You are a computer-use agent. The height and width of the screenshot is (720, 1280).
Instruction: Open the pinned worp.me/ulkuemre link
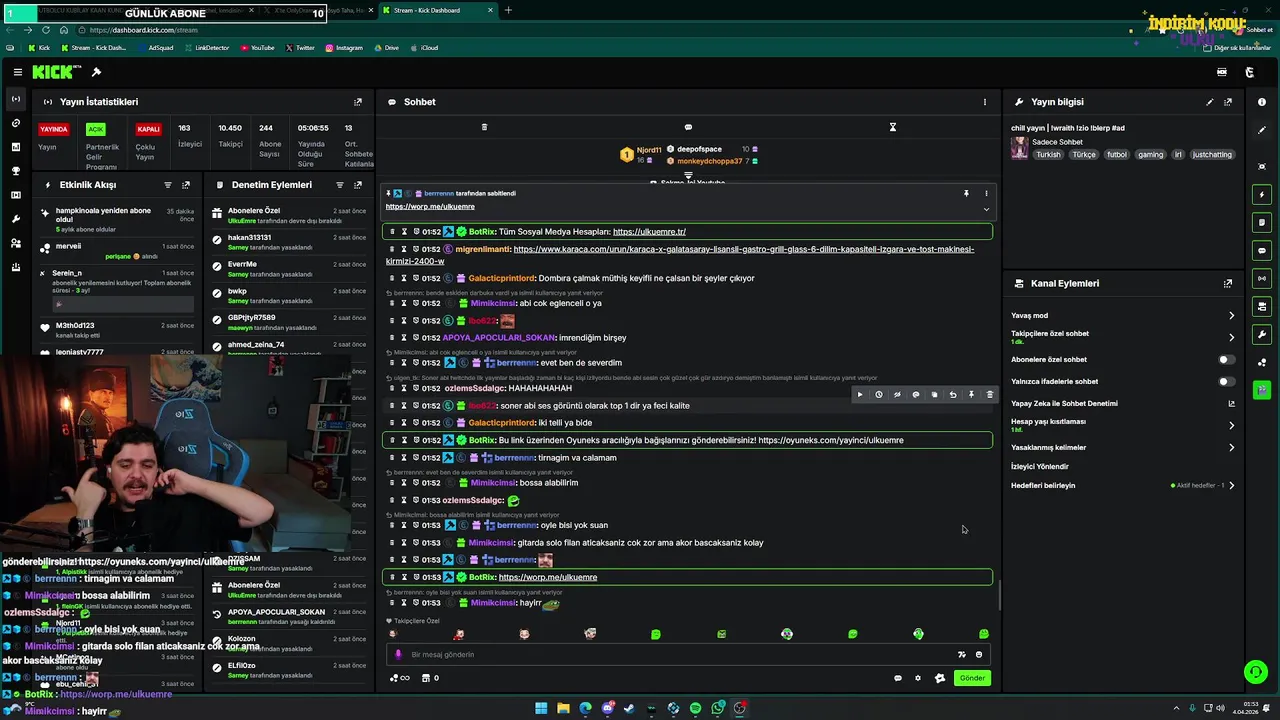[430, 207]
